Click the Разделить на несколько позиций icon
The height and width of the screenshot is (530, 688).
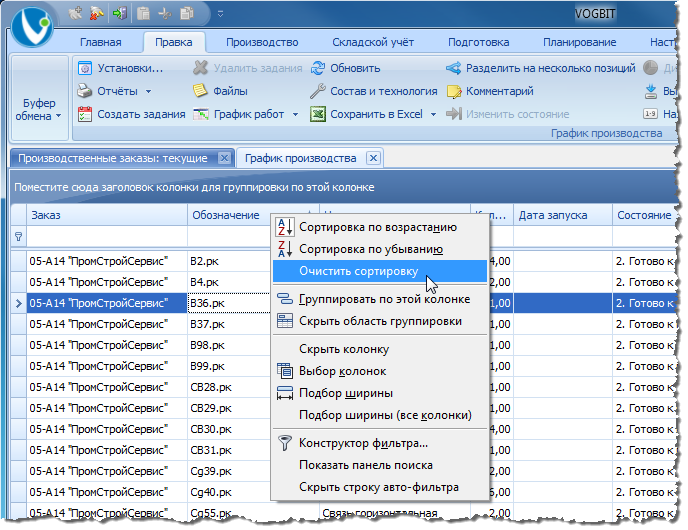coord(453,68)
